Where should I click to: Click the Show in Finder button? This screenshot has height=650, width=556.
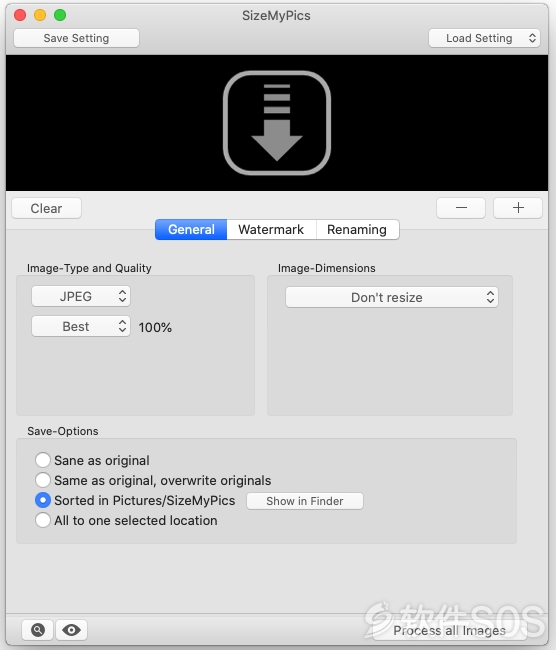pyautogui.click(x=305, y=501)
